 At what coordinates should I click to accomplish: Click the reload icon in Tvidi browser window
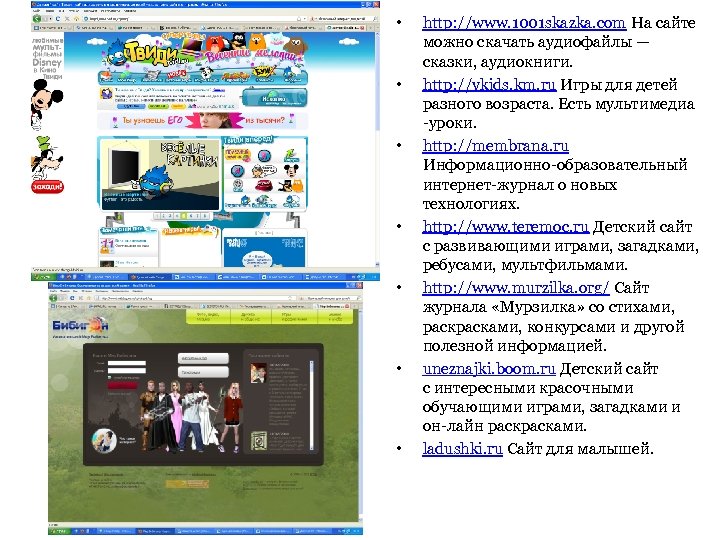tap(58, 19)
